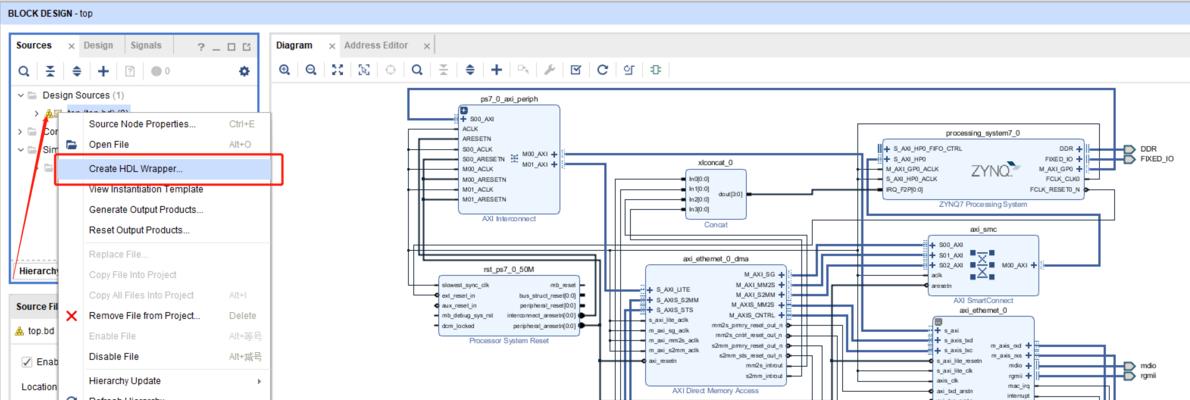Expand the Design Sources tree node
Screen dimensions: 1190x400
tap(21, 96)
